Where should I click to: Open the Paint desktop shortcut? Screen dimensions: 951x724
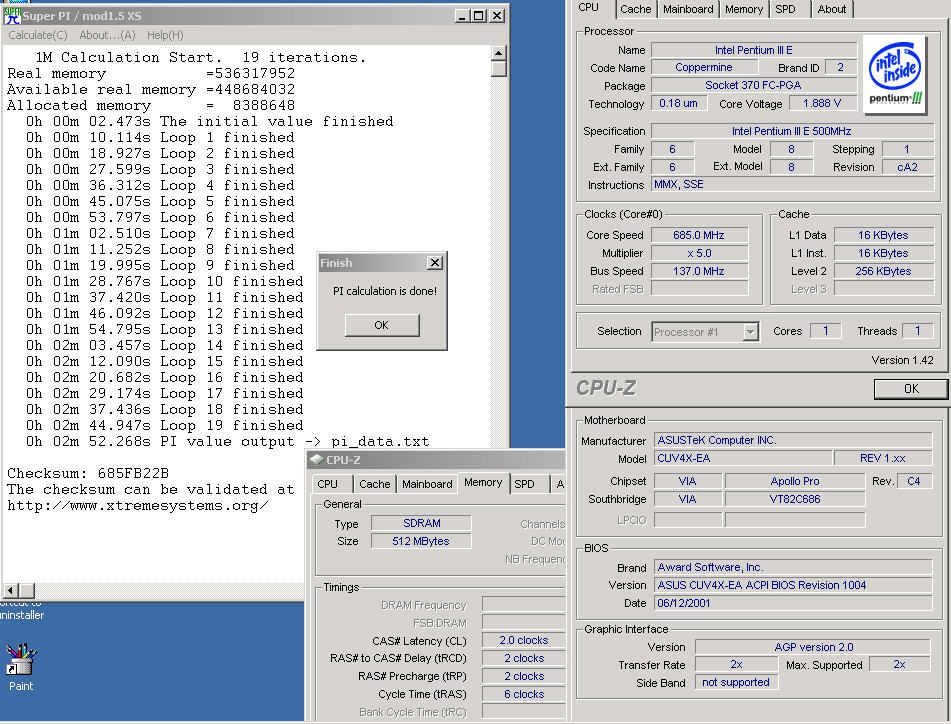point(21,666)
